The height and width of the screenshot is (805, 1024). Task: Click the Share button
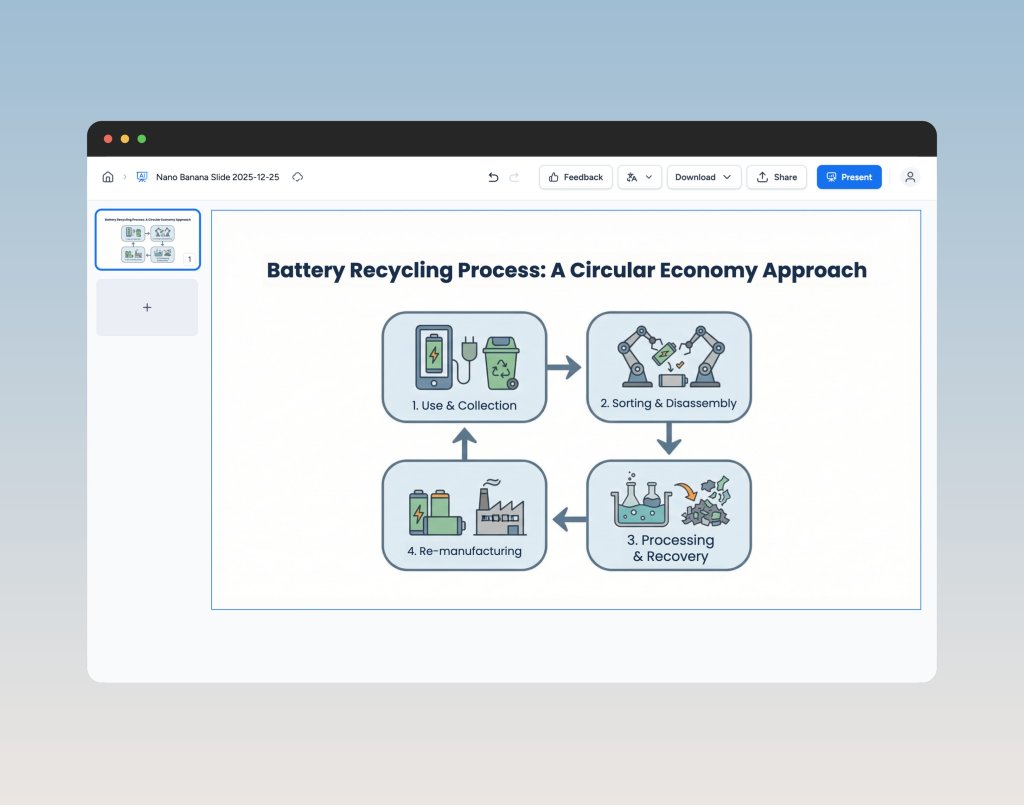[776, 177]
